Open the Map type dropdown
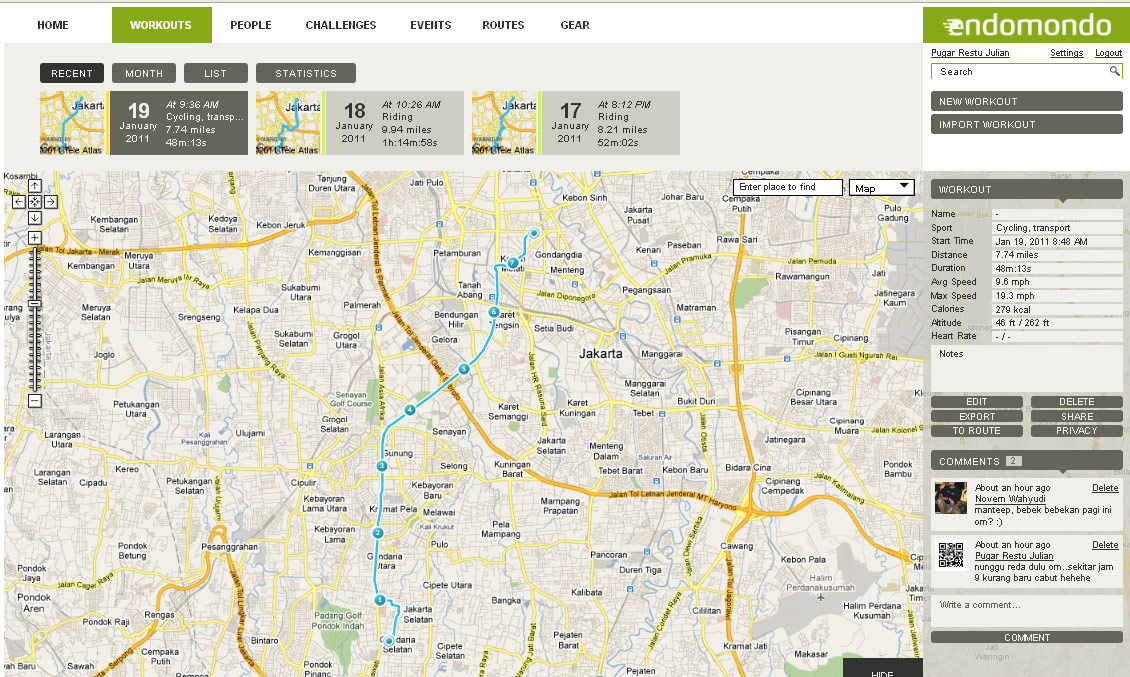 (x=881, y=188)
